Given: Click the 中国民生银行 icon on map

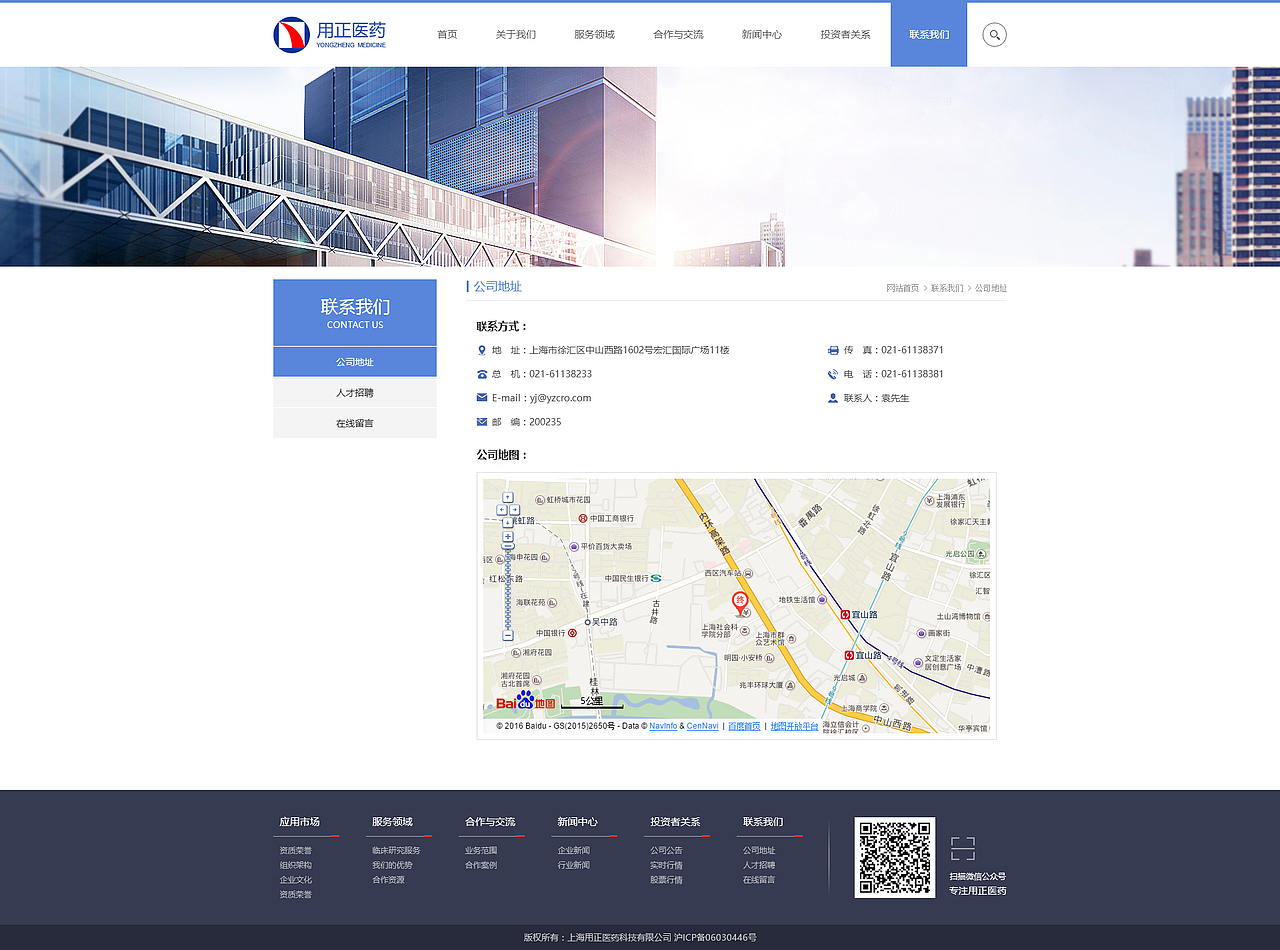Looking at the screenshot, I should (x=656, y=578).
